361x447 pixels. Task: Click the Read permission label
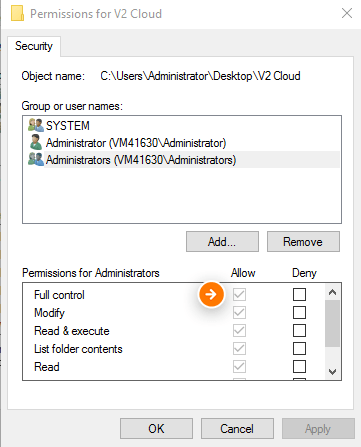tap(47, 367)
